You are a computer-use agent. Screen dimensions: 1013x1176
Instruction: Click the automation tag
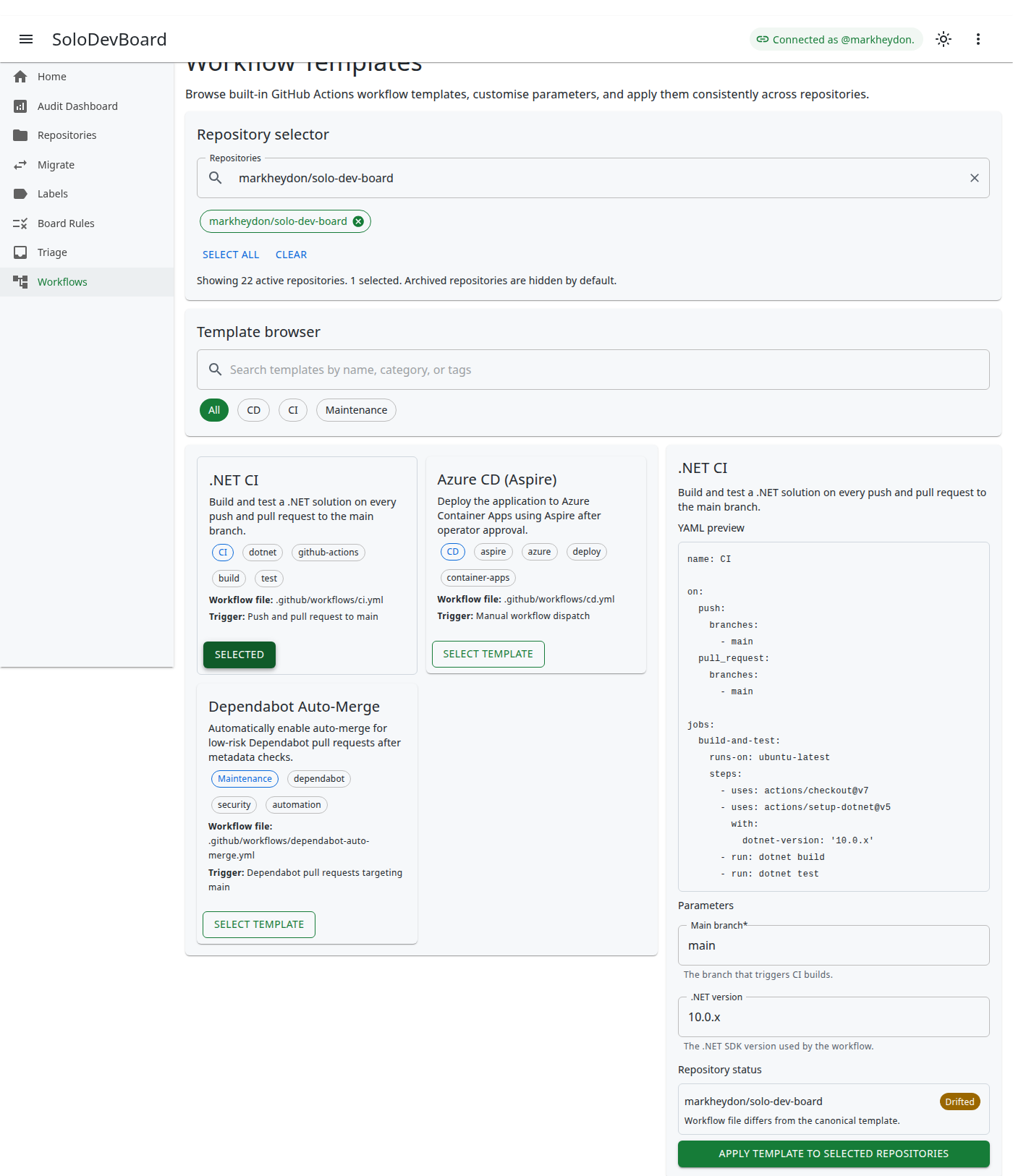coord(297,805)
